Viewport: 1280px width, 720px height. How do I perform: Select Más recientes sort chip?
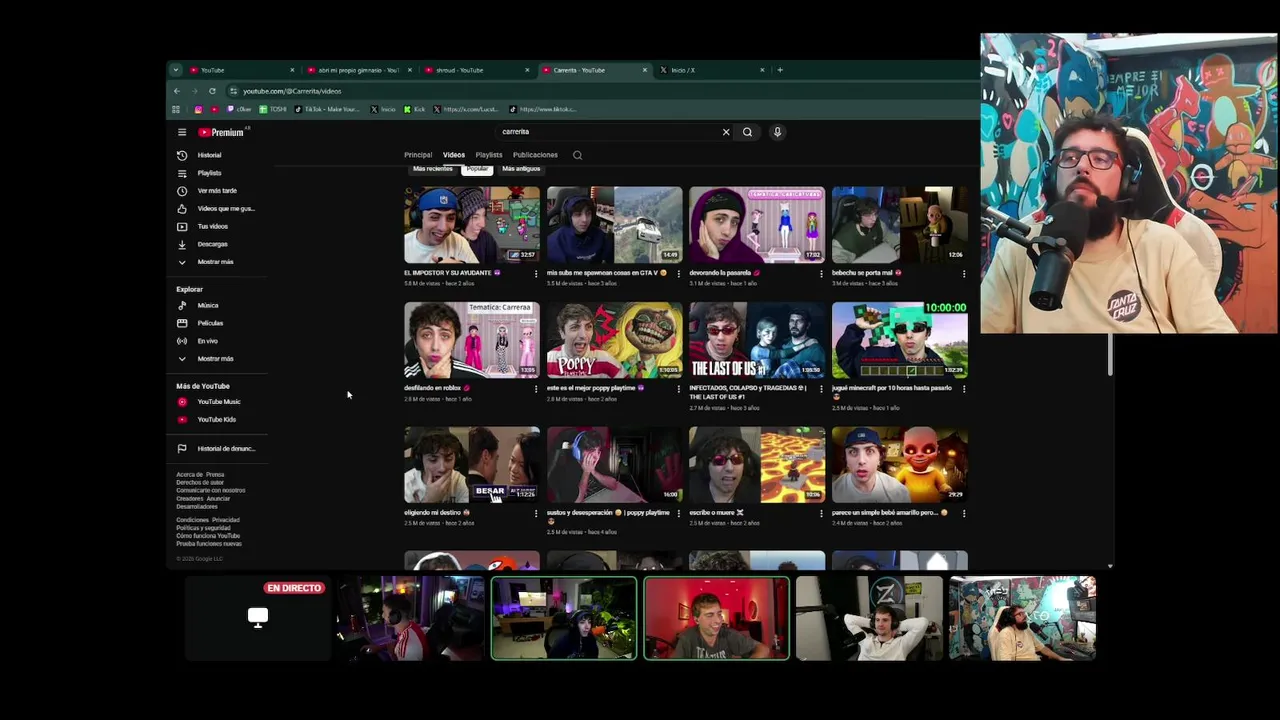pos(433,169)
